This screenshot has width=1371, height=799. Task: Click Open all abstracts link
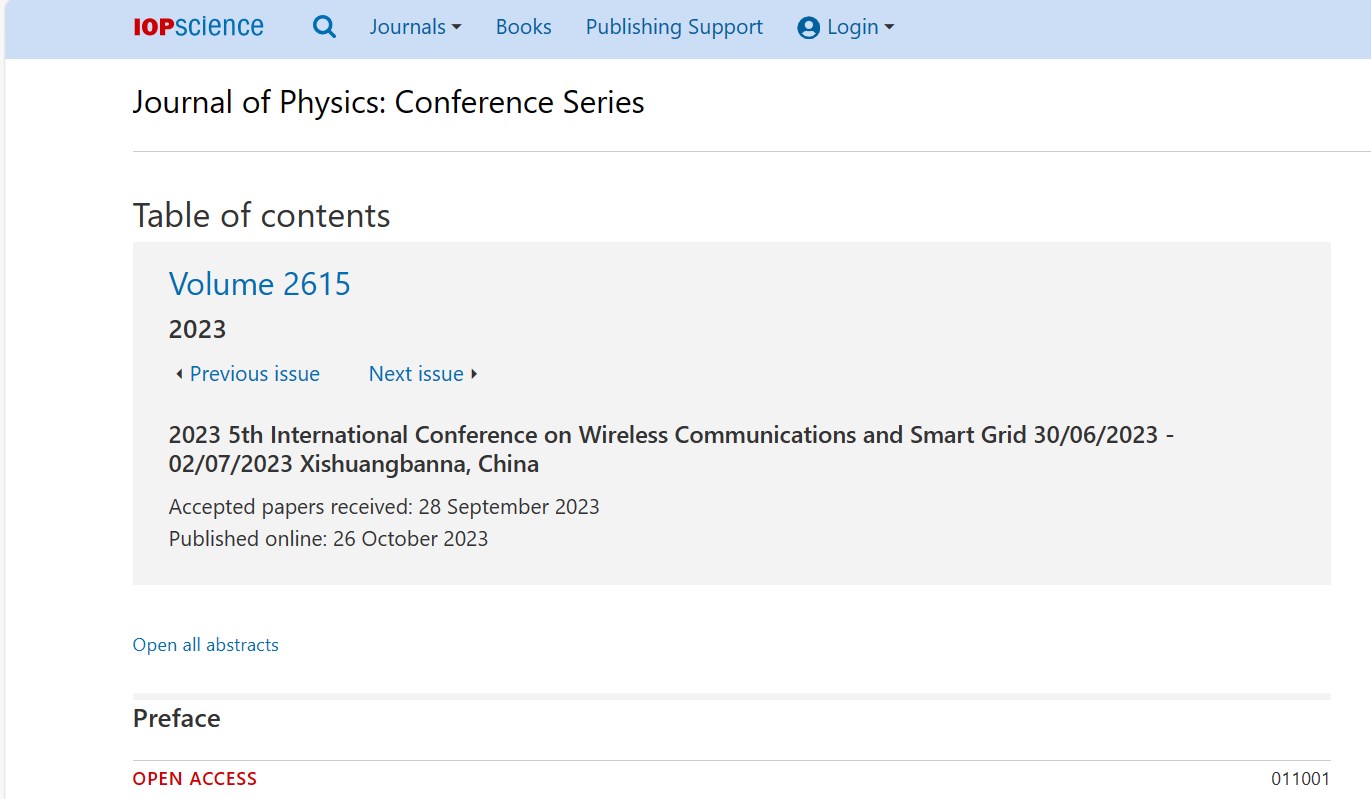click(205, 645)
